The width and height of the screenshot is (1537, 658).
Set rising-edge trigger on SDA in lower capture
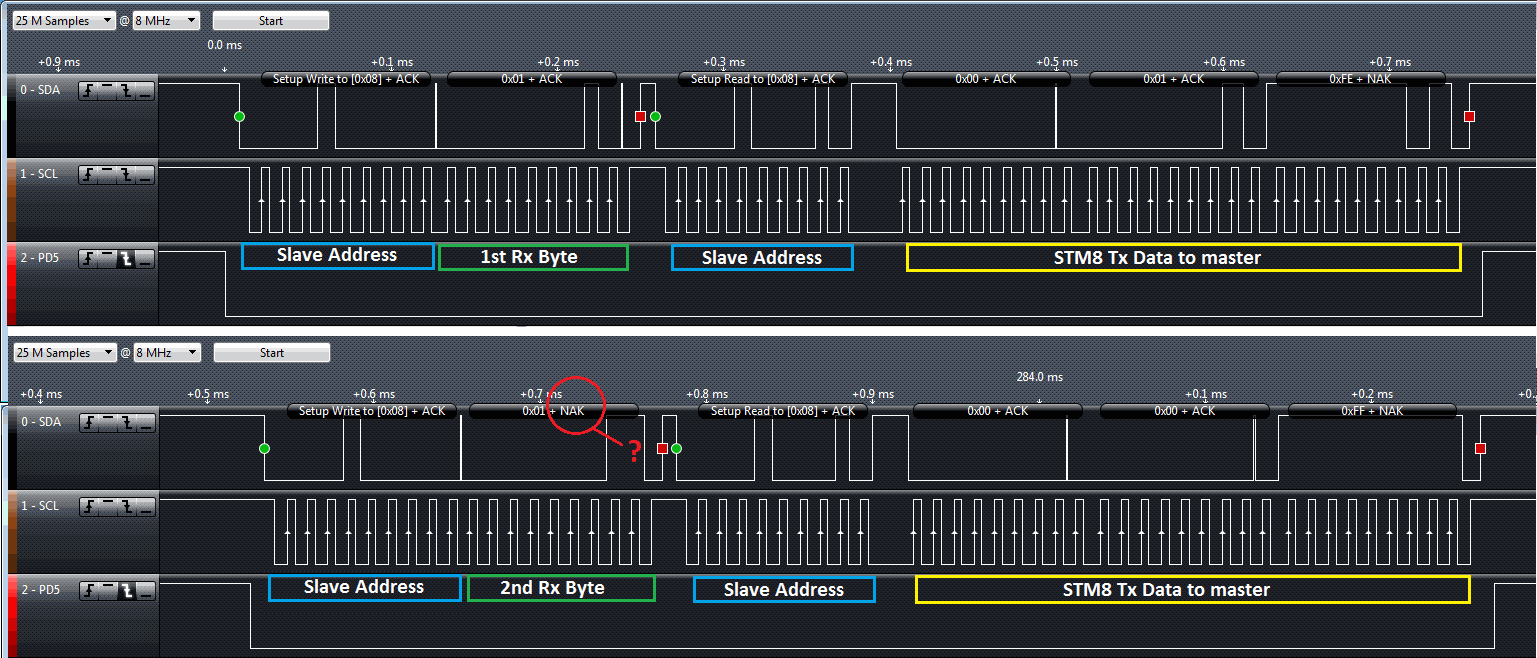click(89, 422)
